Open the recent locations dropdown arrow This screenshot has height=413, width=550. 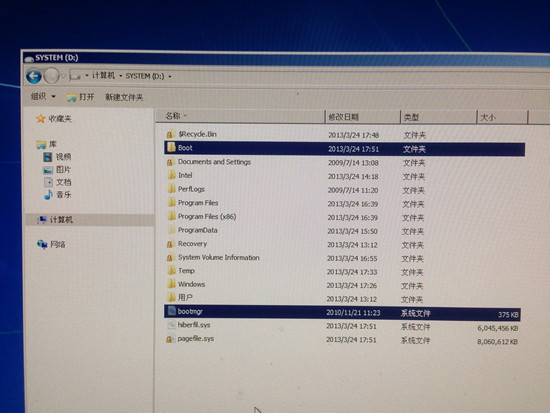point(63,75)
